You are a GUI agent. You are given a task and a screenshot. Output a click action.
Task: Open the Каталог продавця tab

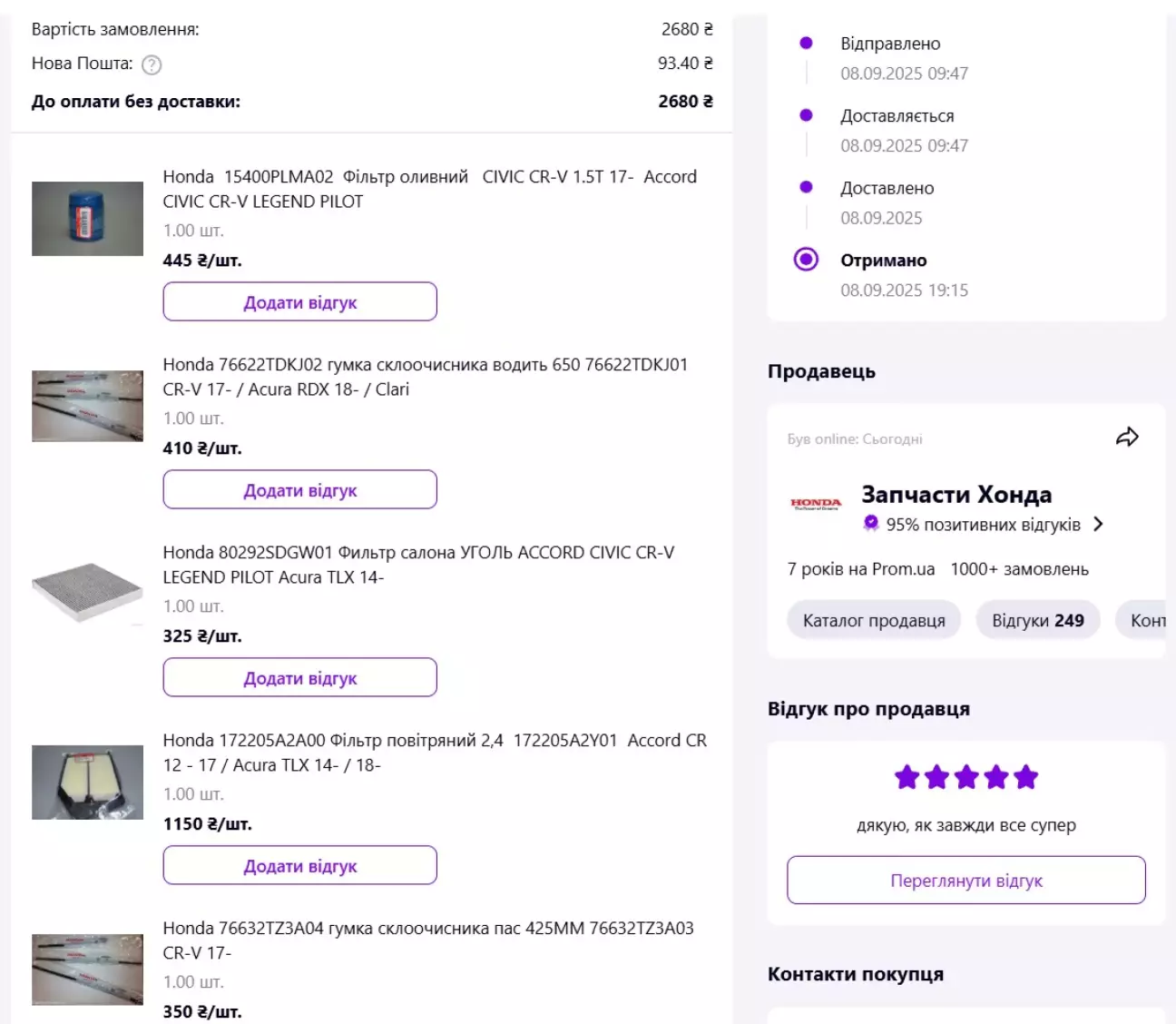[874, 620]
